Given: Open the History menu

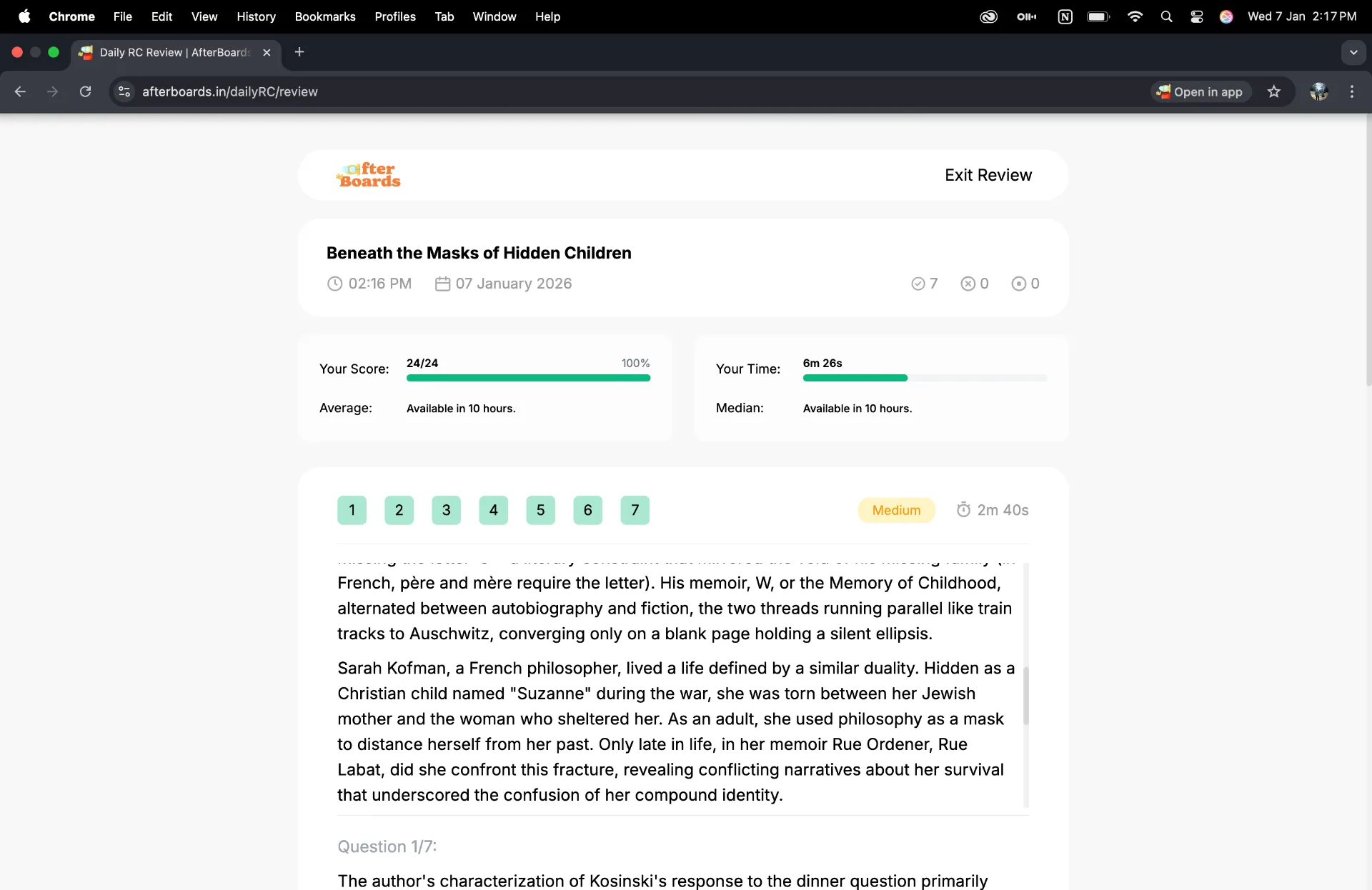Looking at the screenshot, I should click(256, 16).
